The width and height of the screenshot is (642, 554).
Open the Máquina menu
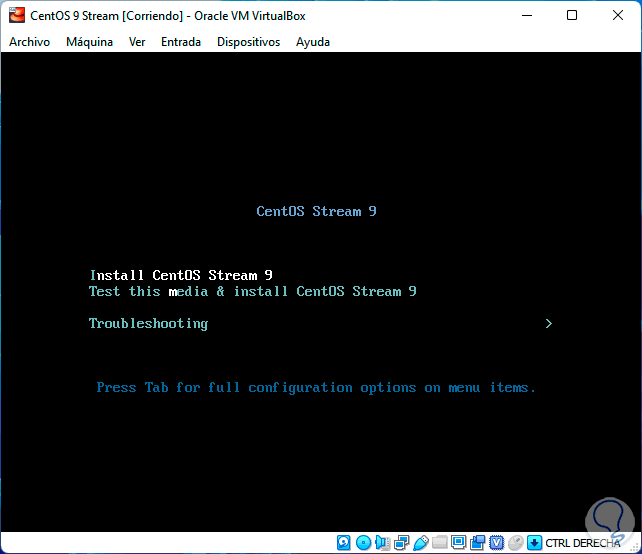[x=89, y=42]
